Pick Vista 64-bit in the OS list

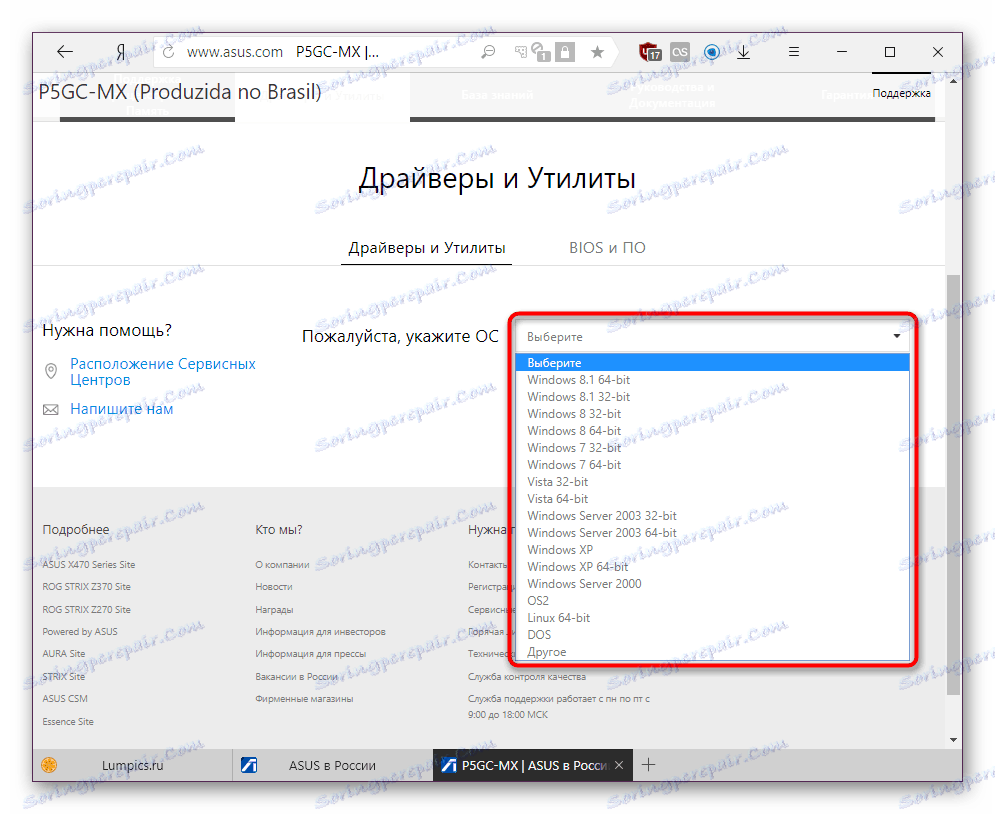[x=713, y=499]
